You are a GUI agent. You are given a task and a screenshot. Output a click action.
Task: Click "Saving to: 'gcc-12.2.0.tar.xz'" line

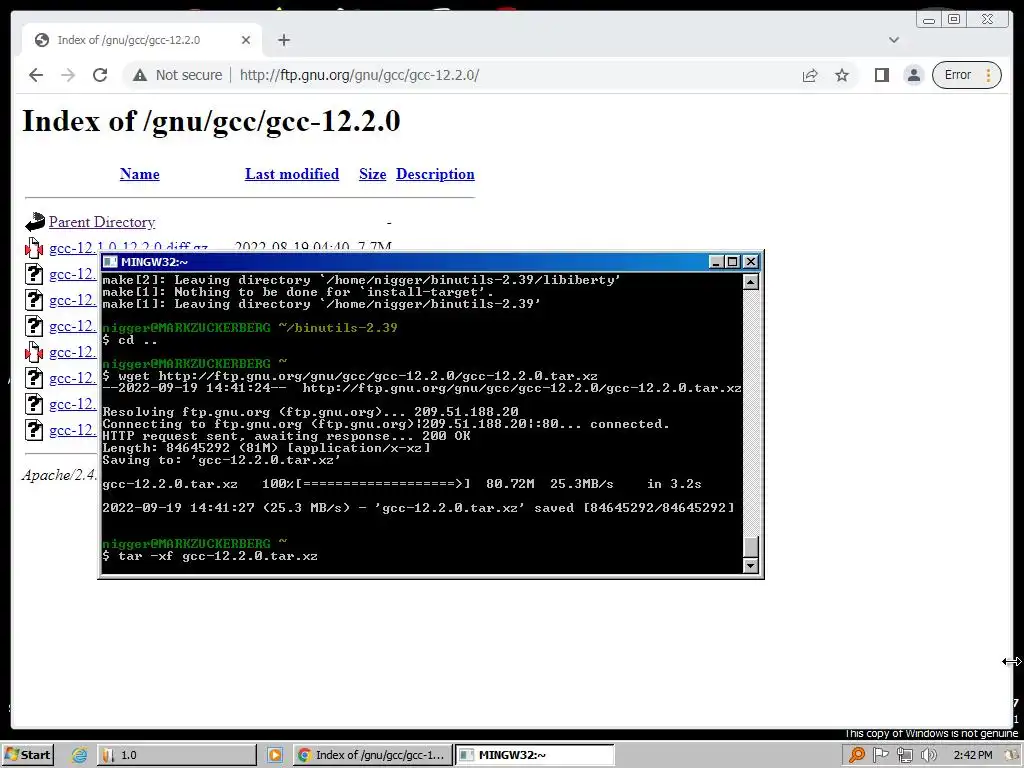[x=221, y=460]
